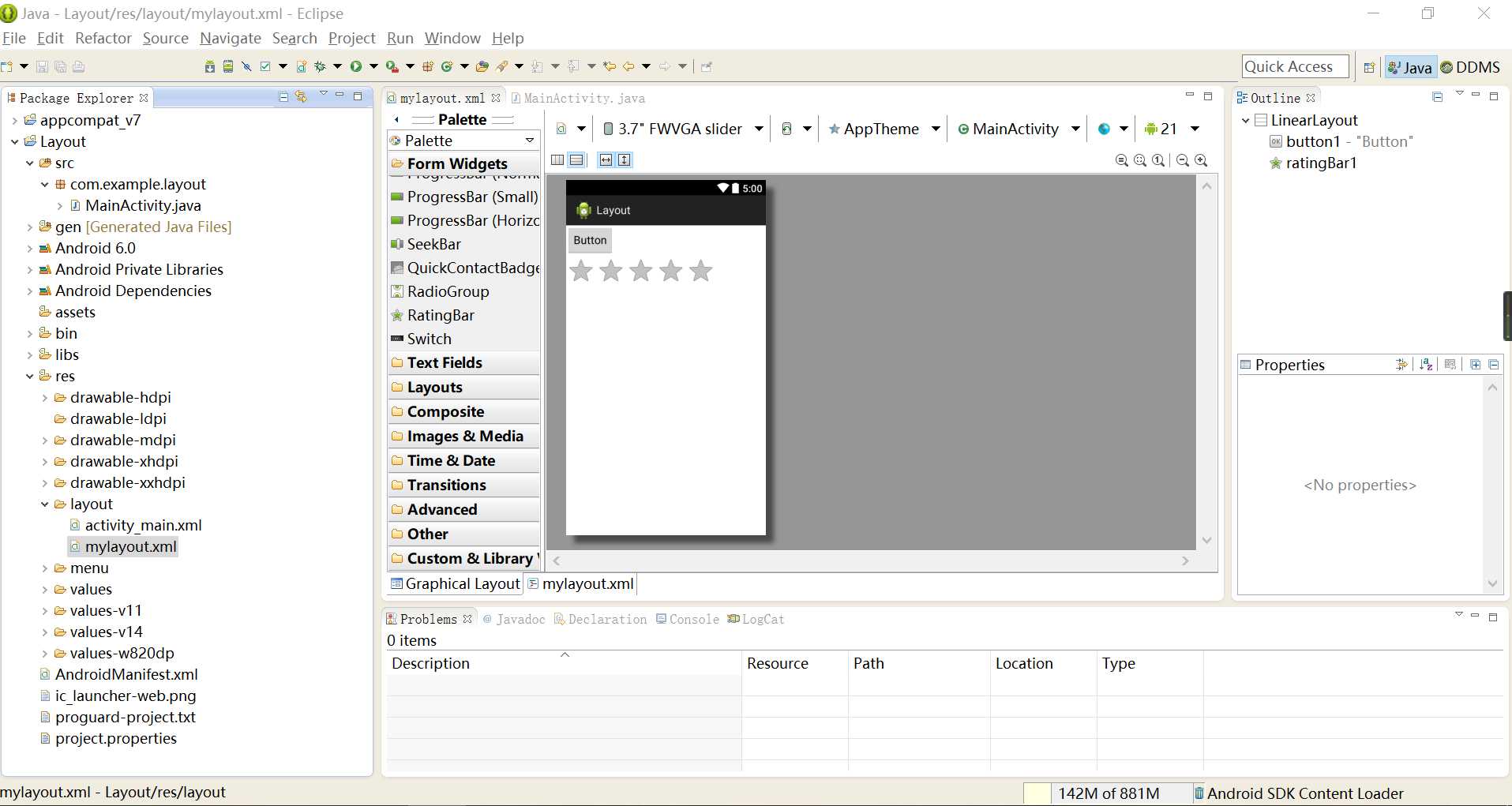The image size is (1512, 806).
Task: Click the New Java Package icon
Action: click(428, 66)
